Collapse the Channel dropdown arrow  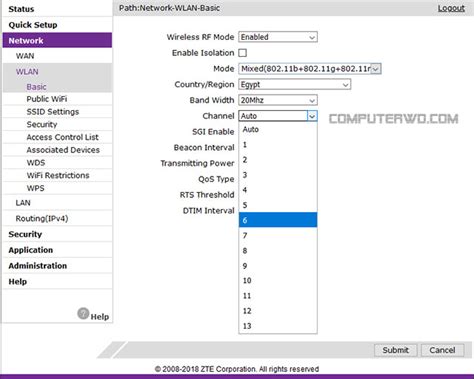[312, 116]
